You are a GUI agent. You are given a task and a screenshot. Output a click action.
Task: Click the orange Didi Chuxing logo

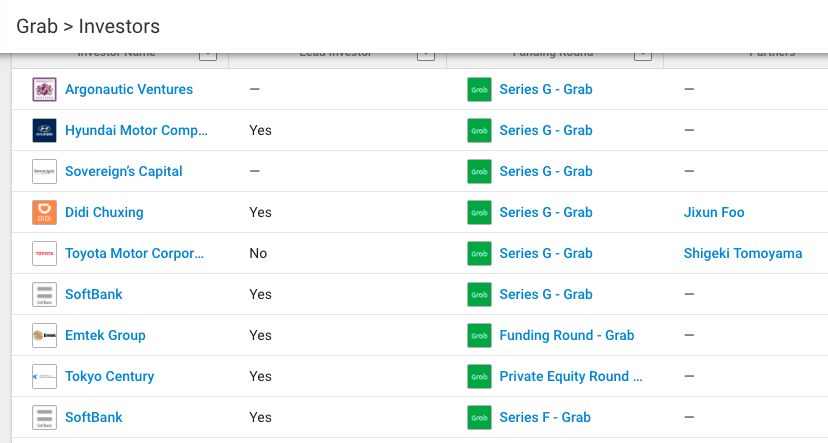[x=44, y=212]
